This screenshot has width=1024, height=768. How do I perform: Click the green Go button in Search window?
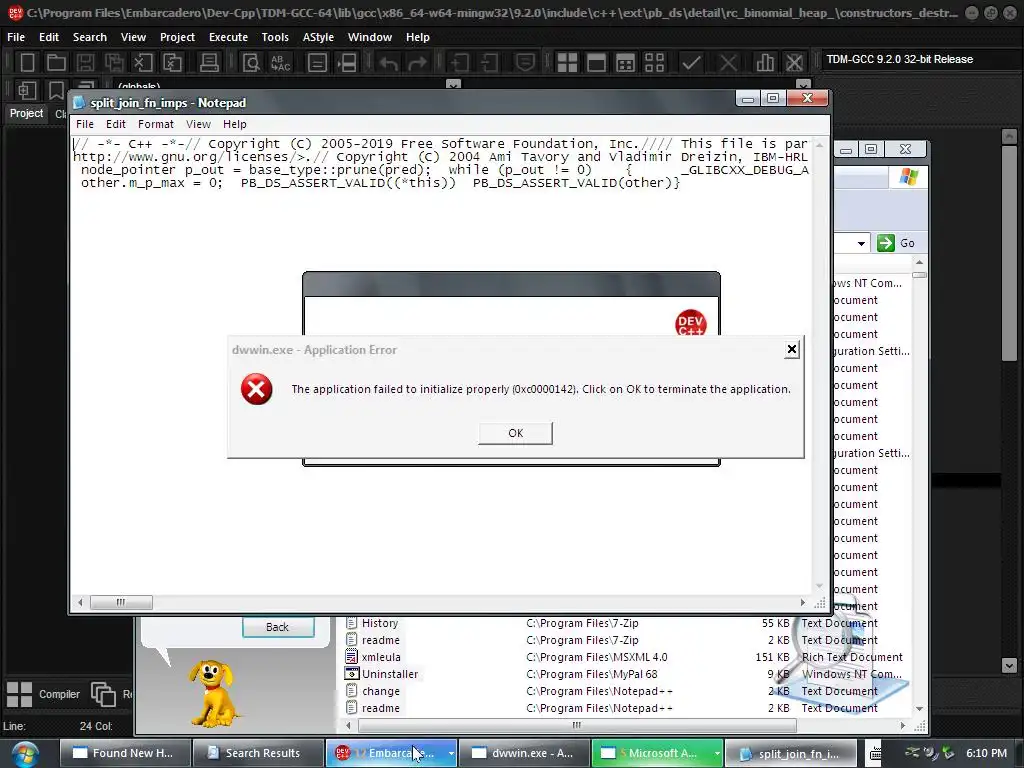click(x=896, y=243)
